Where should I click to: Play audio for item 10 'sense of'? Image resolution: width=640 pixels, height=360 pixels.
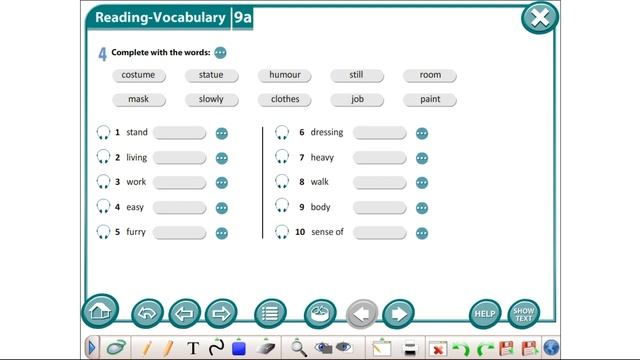[282, 232]
